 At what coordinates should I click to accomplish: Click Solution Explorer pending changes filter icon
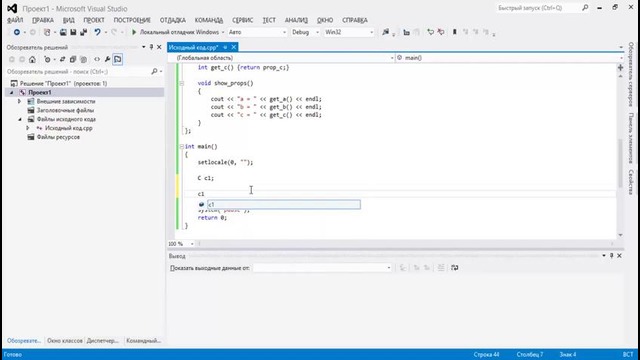(47, 60)
